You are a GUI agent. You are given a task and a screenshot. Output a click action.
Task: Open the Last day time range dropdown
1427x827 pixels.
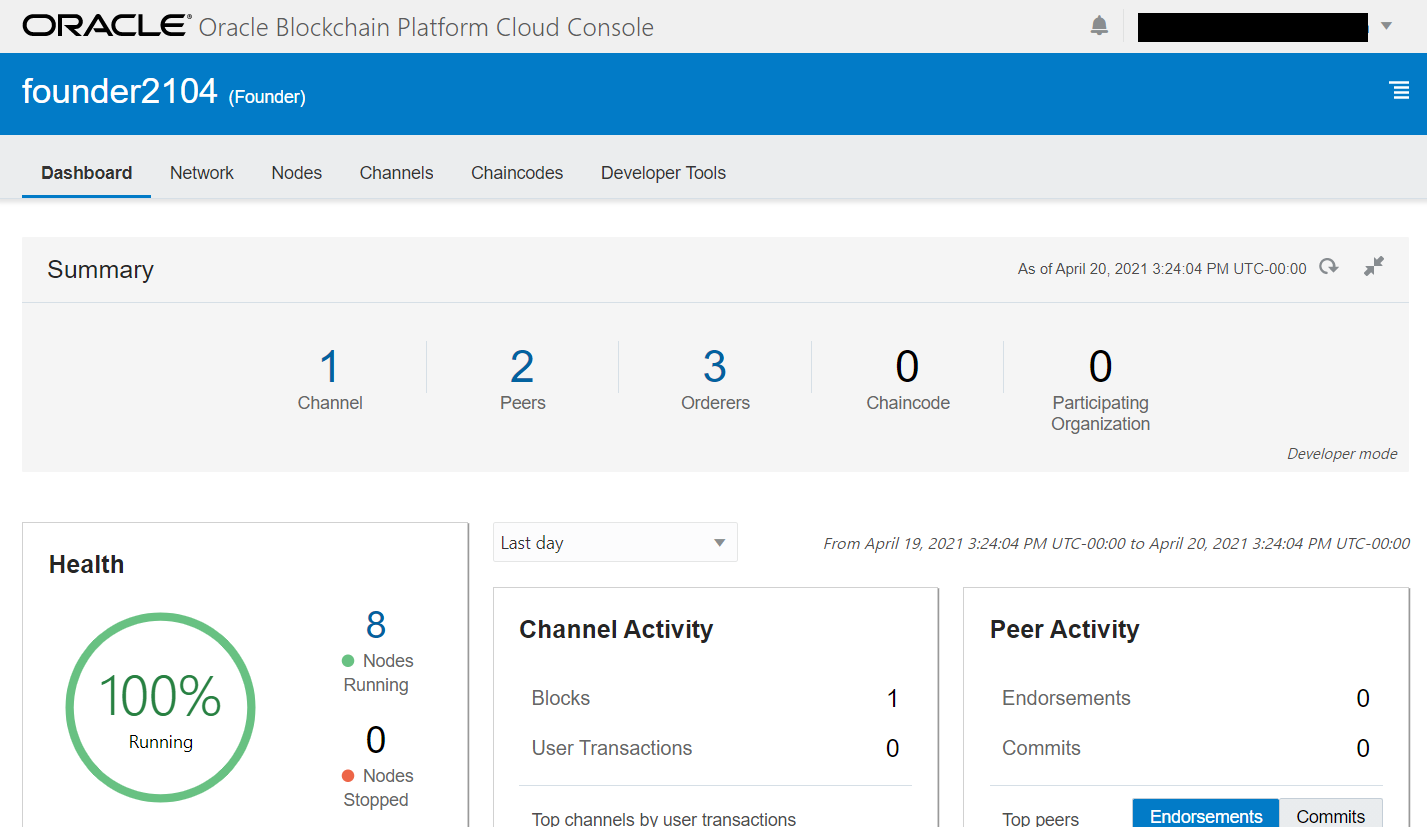(x=615, y=543)
